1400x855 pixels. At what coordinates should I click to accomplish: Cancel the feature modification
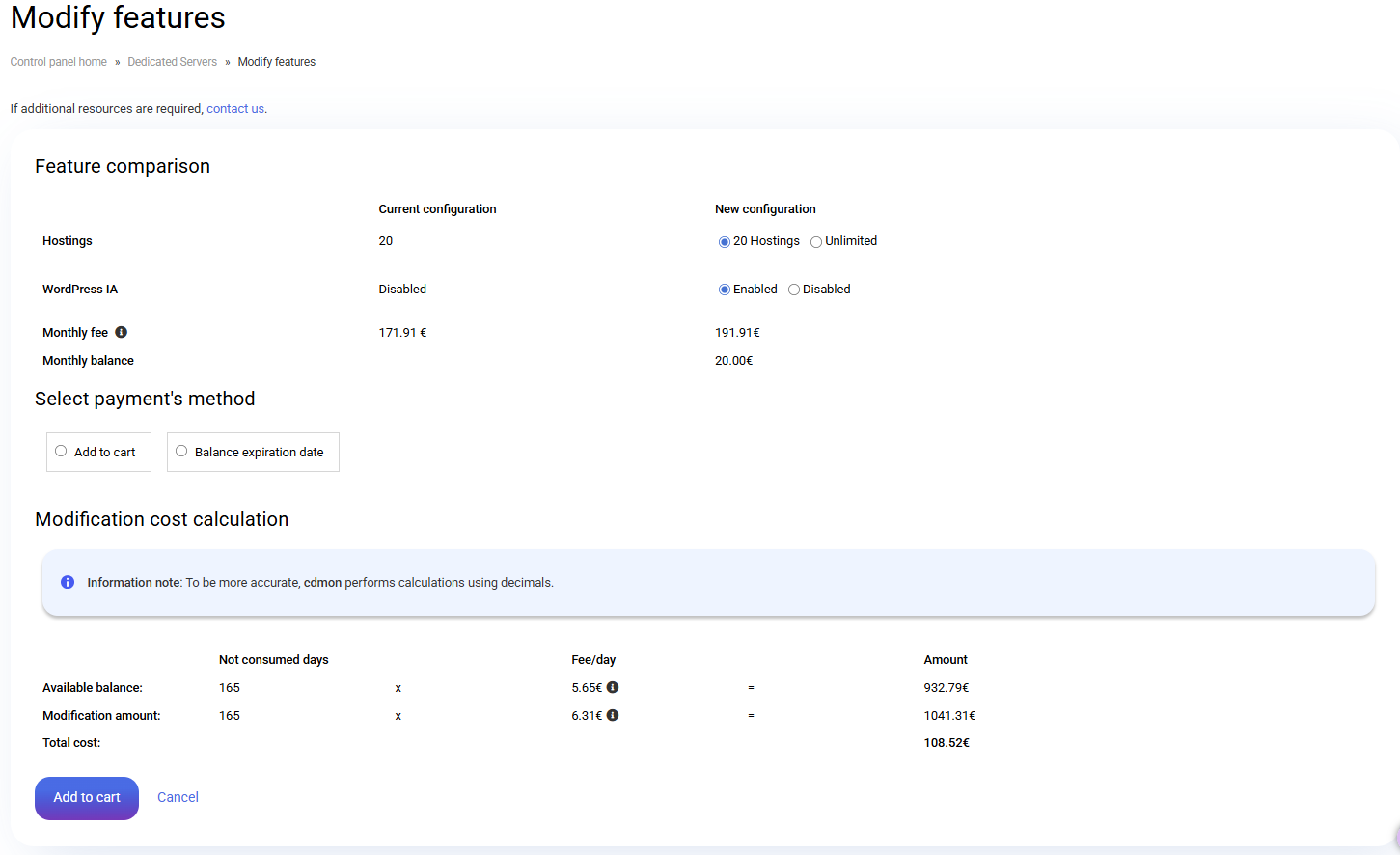(178, 797)
